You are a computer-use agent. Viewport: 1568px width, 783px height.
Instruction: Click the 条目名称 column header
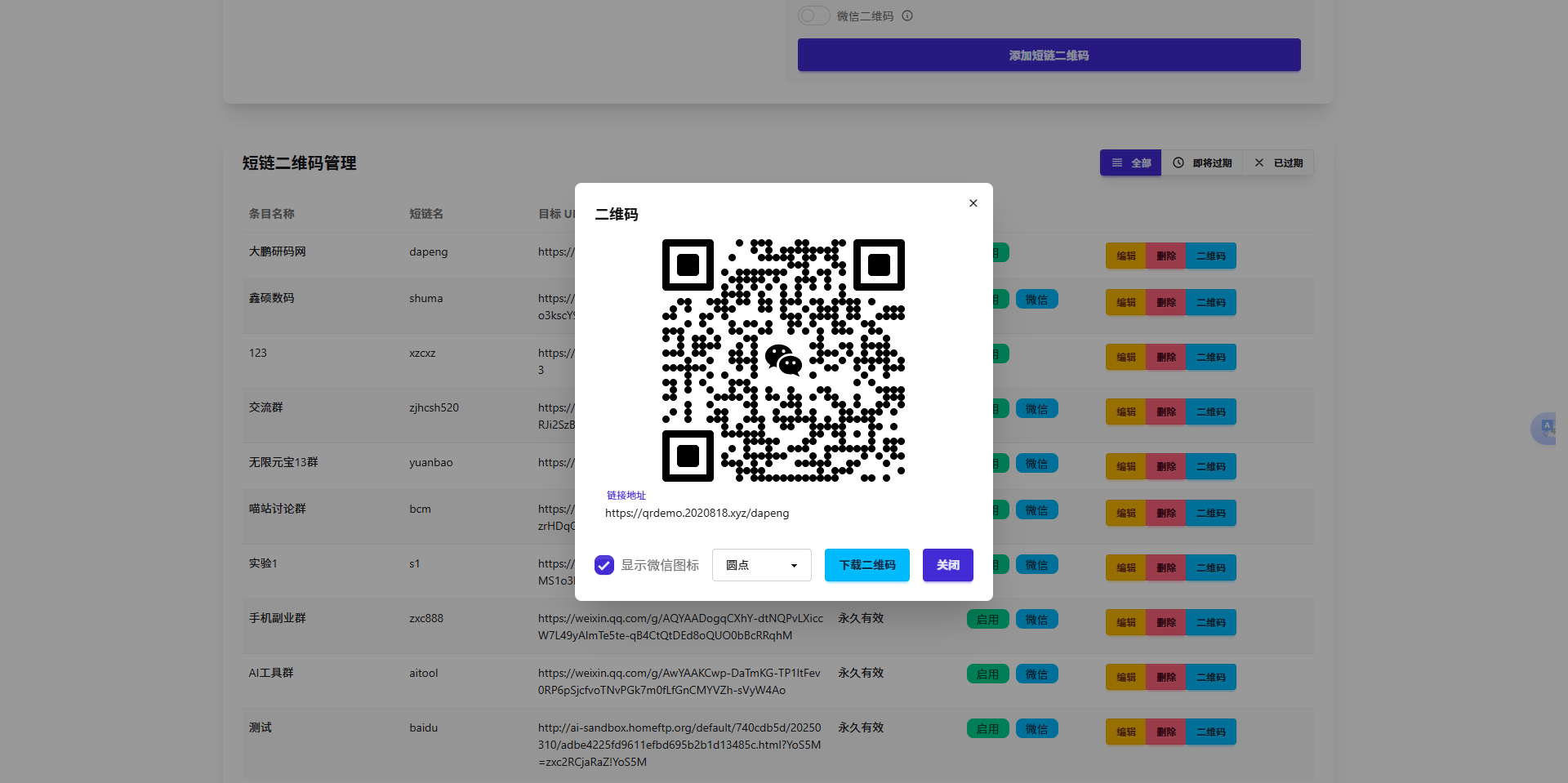(271, 213)
